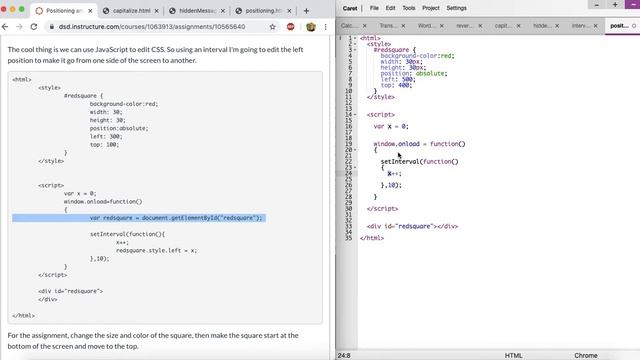The height and width of the screenshot is (360, 640).
Task: Open a new Chrome tab
Action: pos(306,11)
